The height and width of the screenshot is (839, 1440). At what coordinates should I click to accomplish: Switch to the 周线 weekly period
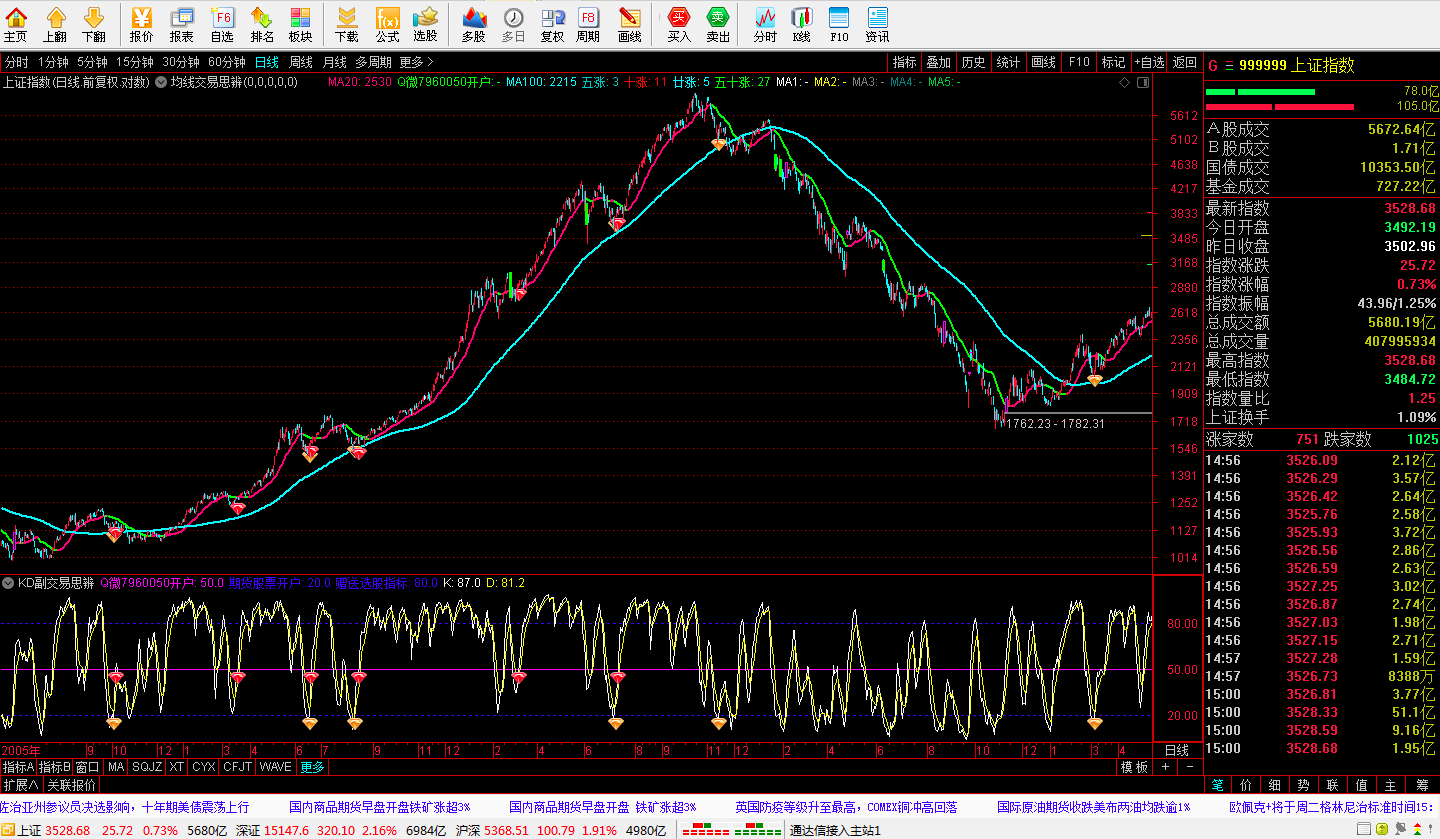point(300,62)
